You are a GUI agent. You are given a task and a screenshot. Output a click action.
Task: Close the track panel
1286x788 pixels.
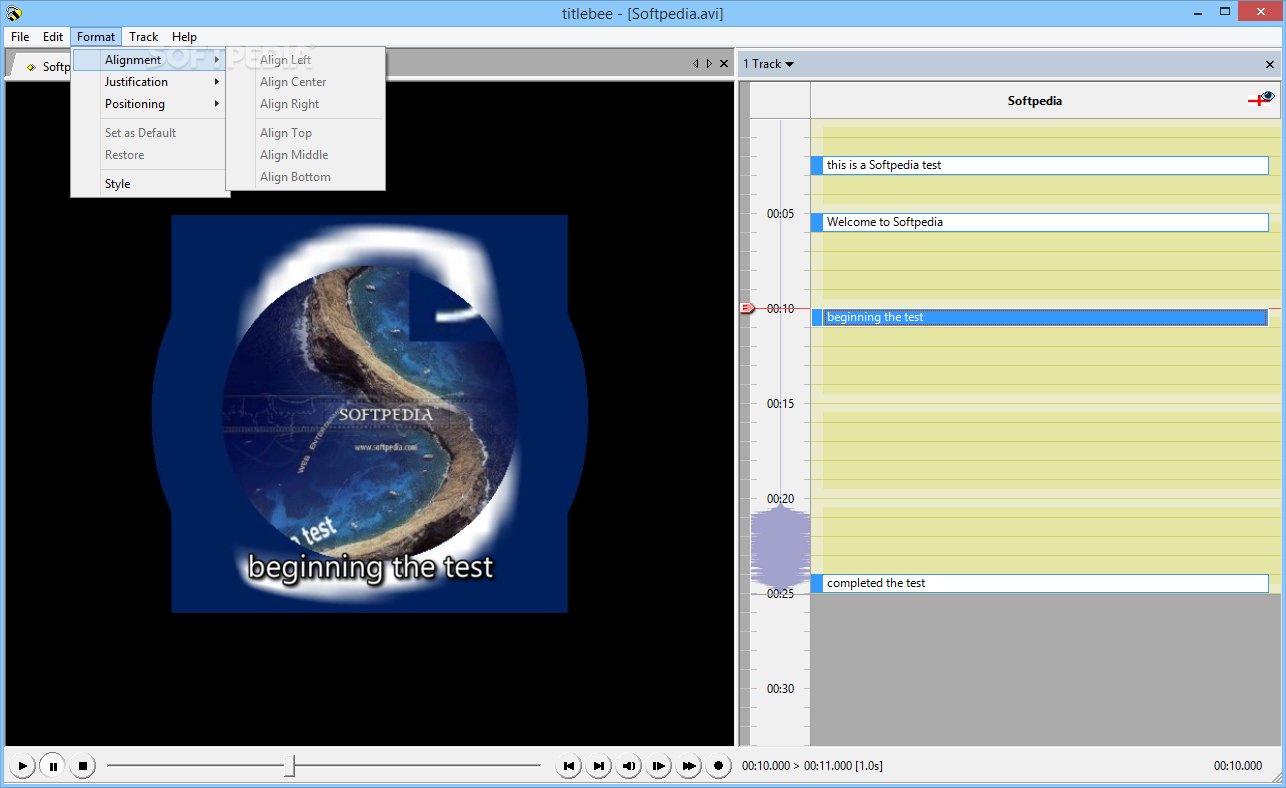1270,64
